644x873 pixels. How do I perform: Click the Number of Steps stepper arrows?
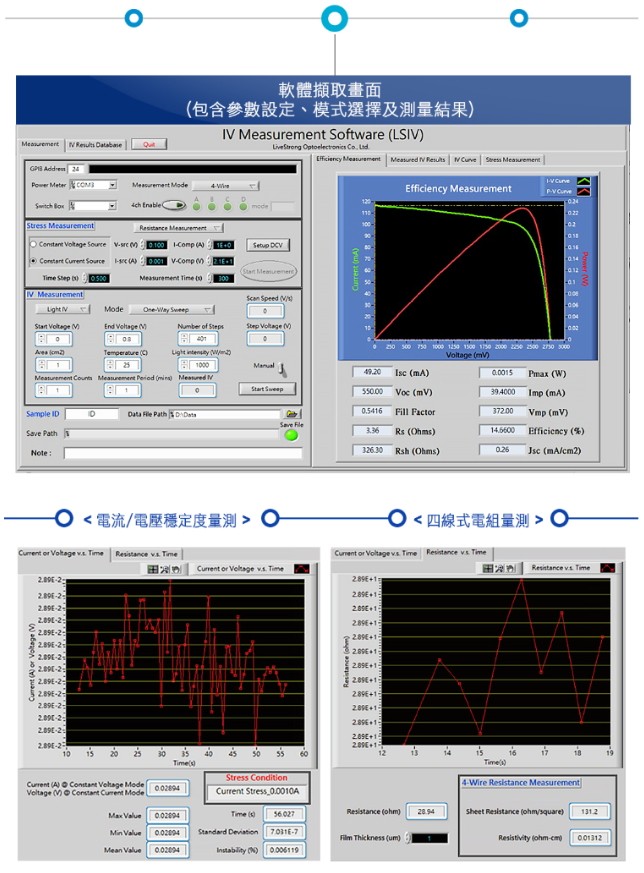[x=184, y=338]
